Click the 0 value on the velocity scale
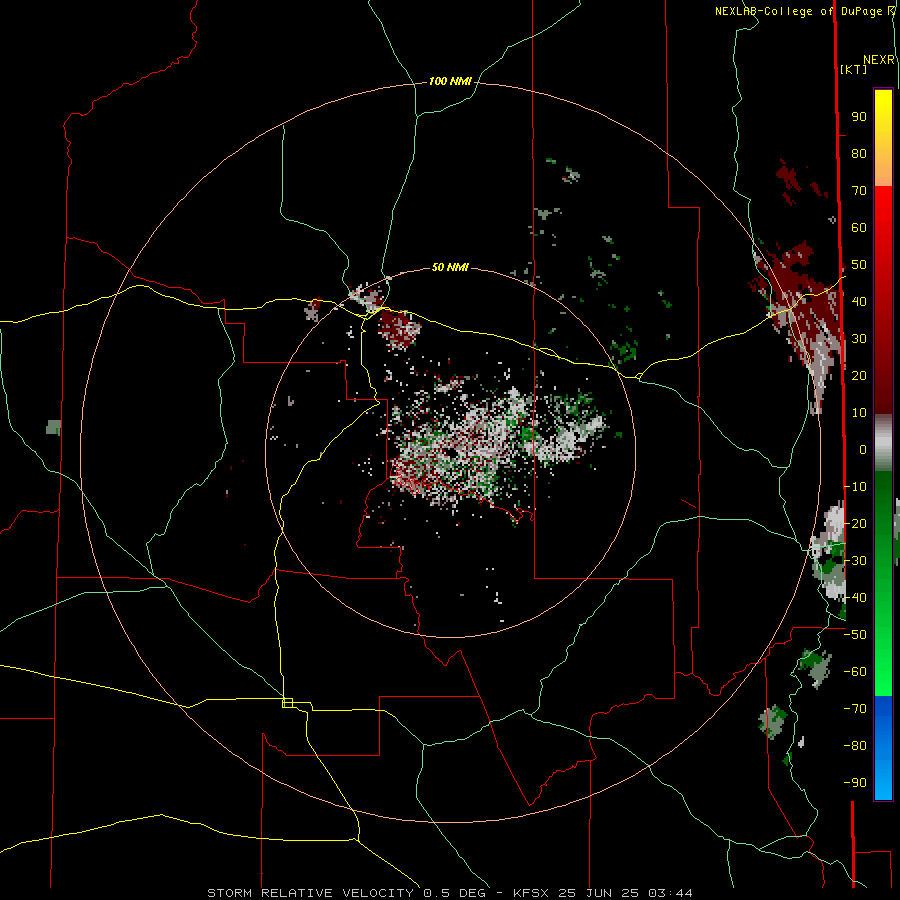Image resolution: width=900 pixels, height=900 pixels. pos(863,450)
